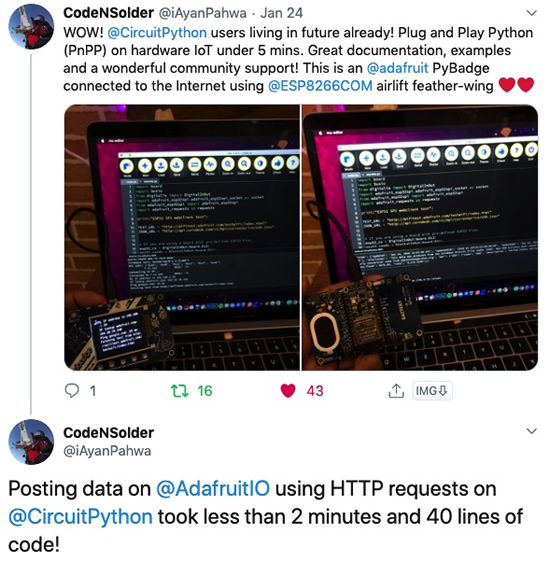Click the retweet count 16

[205, 391]
